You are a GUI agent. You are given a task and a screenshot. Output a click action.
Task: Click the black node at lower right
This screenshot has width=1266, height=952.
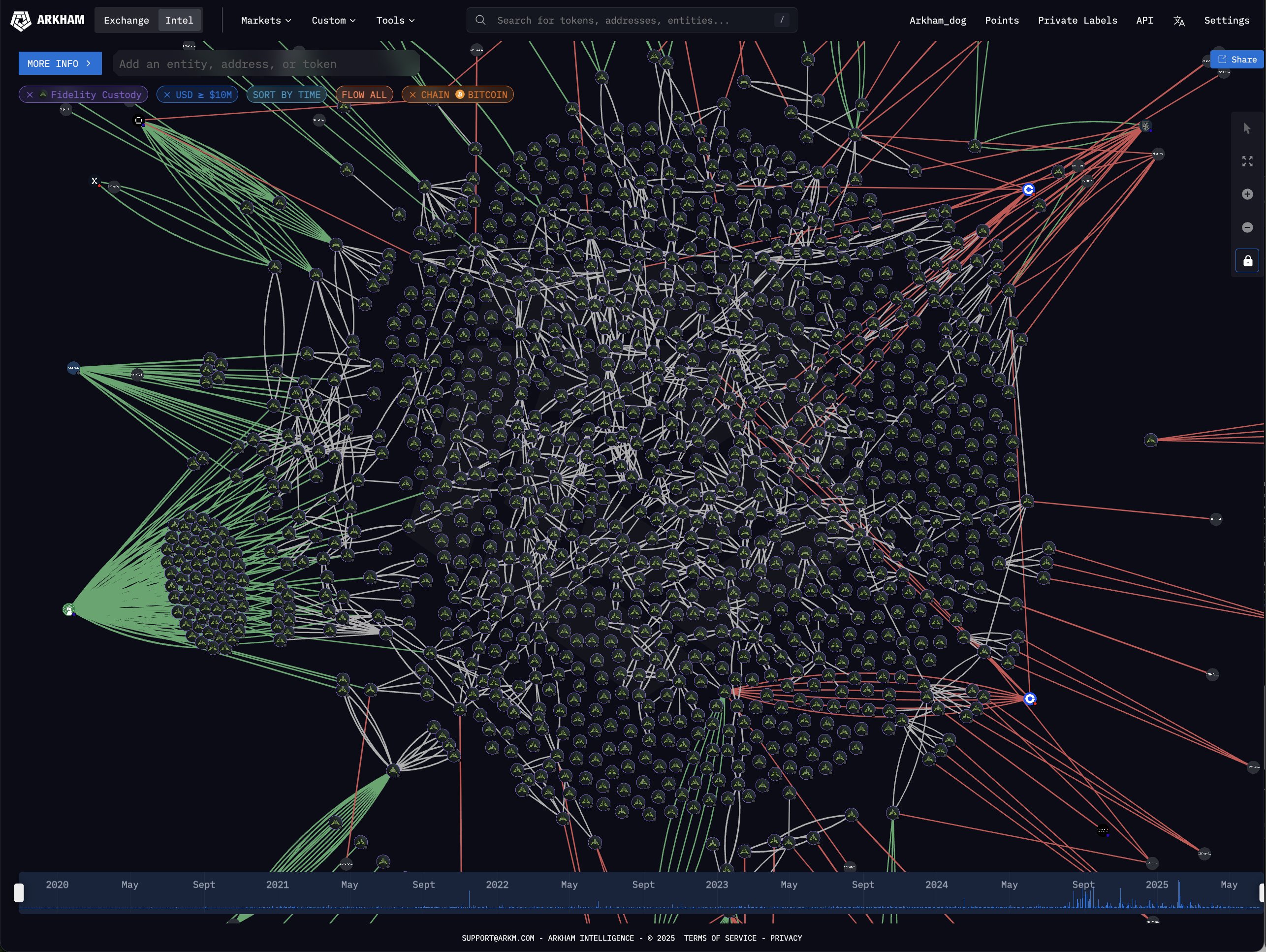point(1103,830)
